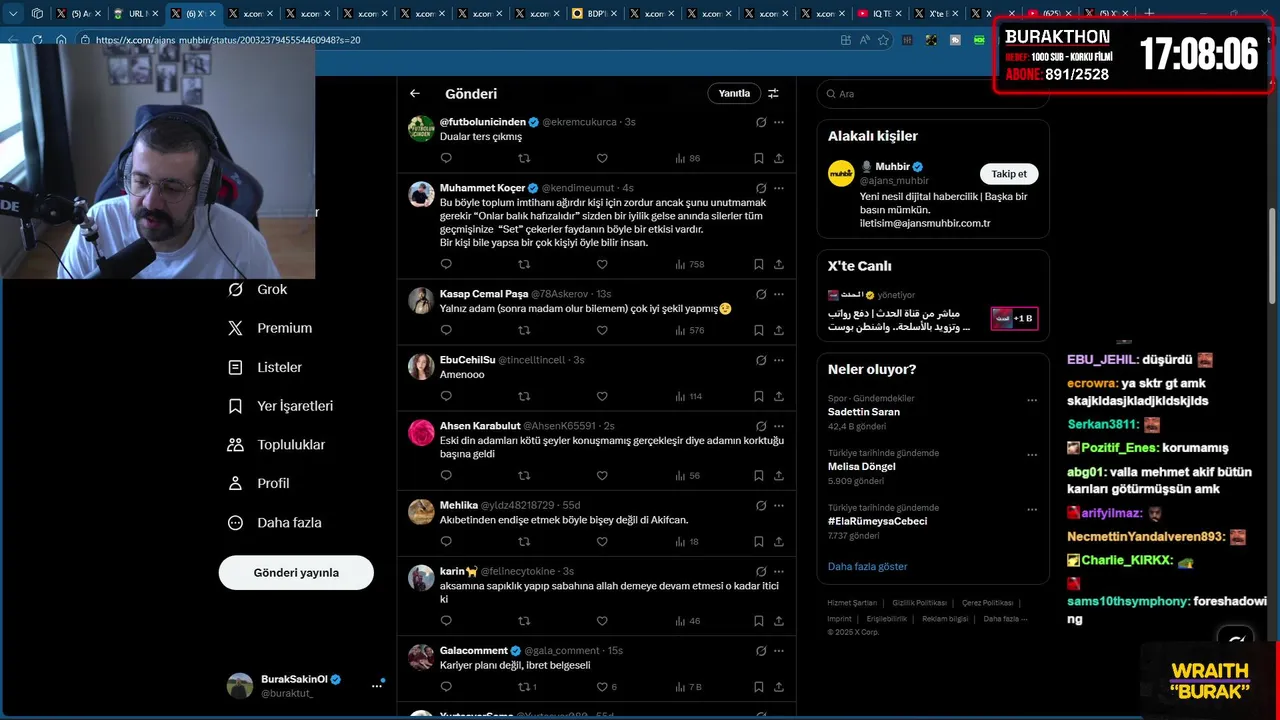Follow Muhbir with Takip et
Screen dimensions: 1280x720
(1009, 174)
